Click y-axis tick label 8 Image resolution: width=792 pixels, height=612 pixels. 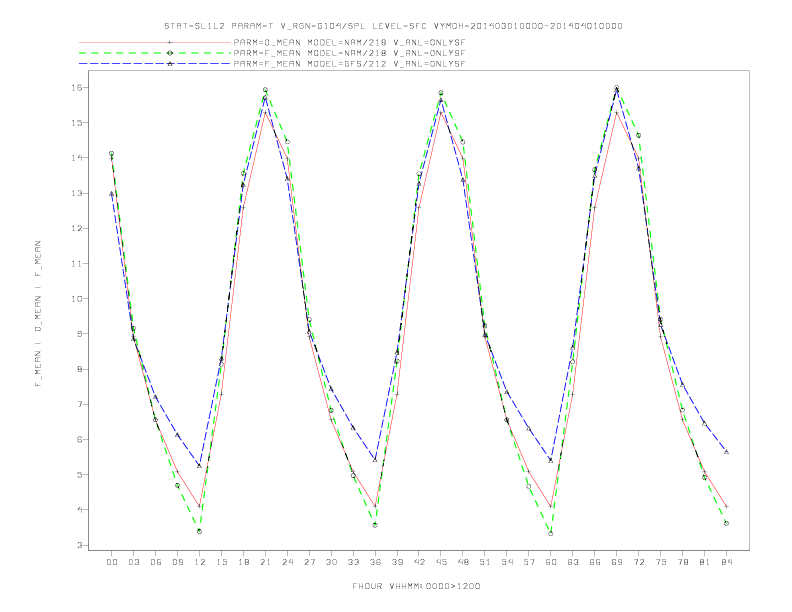(80, 369)
